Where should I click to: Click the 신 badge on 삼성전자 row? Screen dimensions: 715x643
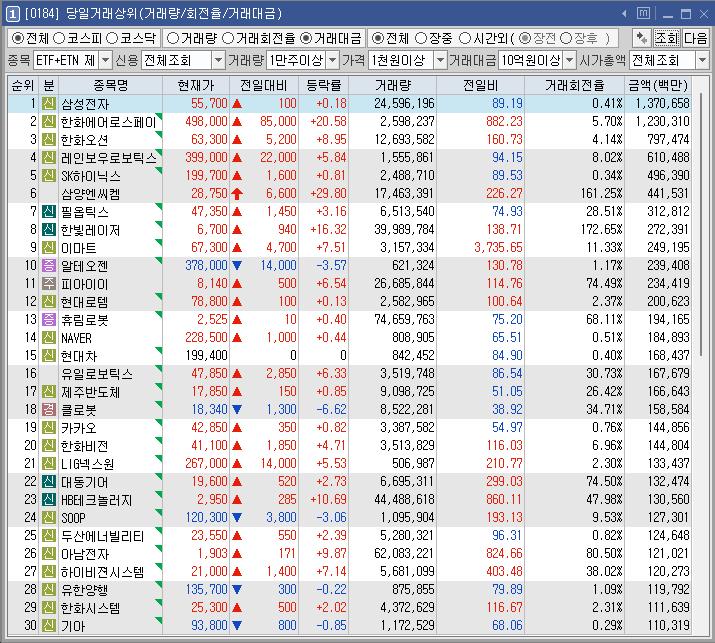(x=49, y=104)
